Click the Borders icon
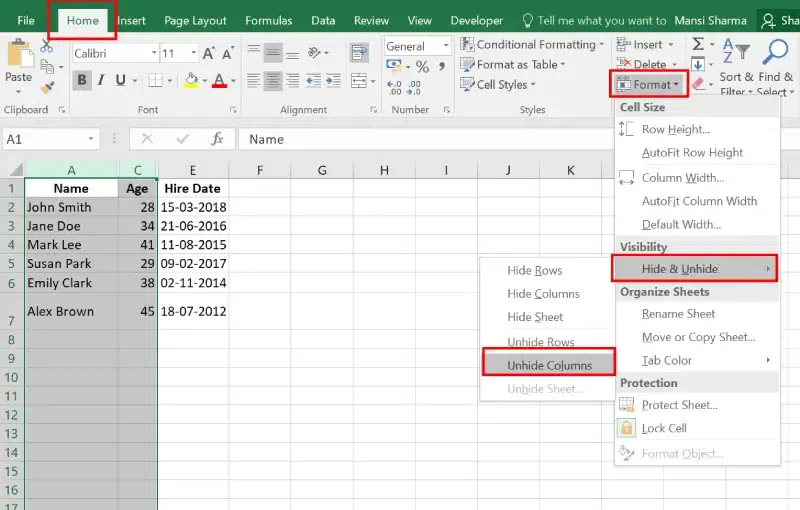 [x=155, y=80]
